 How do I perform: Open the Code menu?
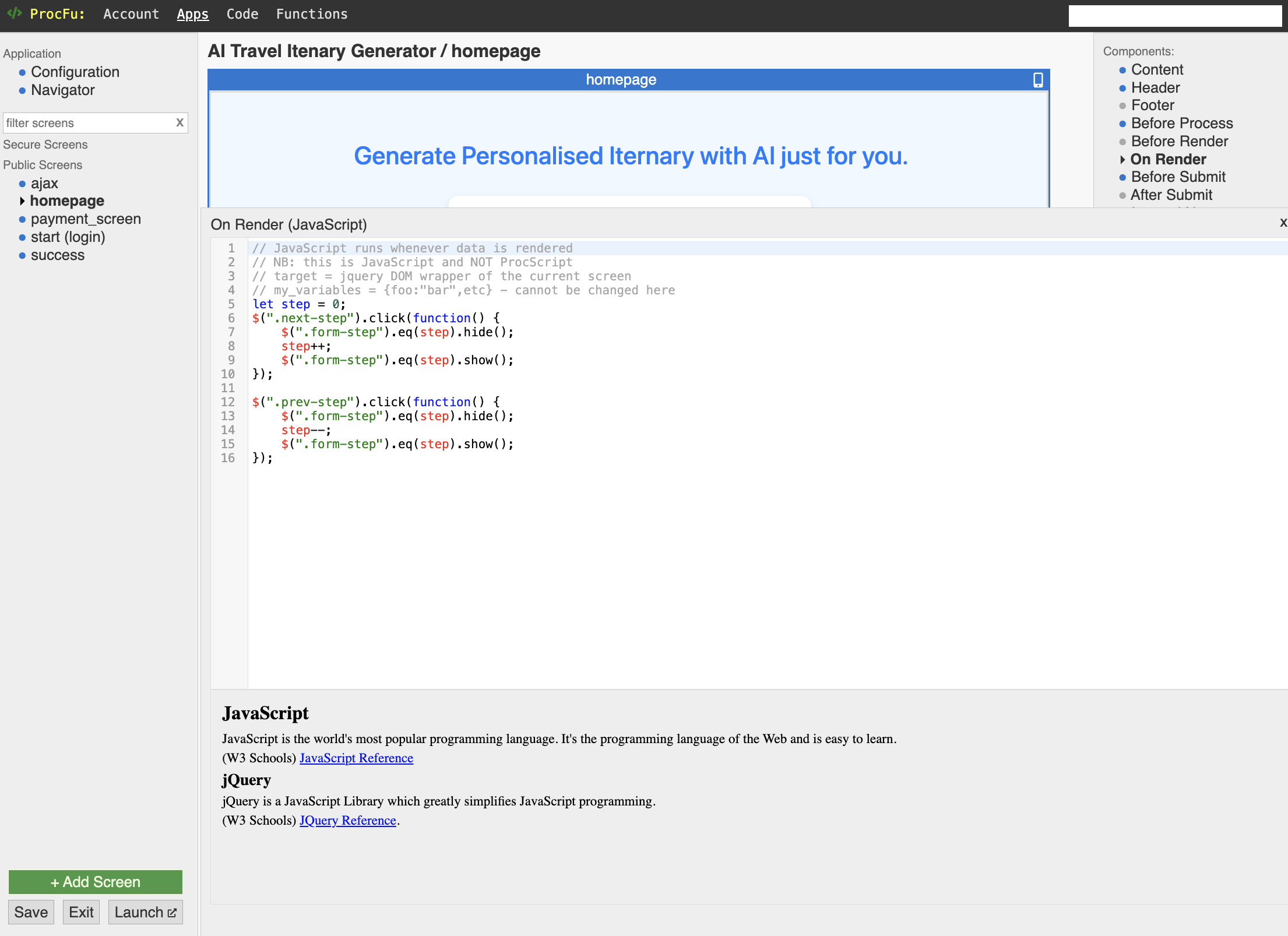pyautogui.click(x=242, y=14)
